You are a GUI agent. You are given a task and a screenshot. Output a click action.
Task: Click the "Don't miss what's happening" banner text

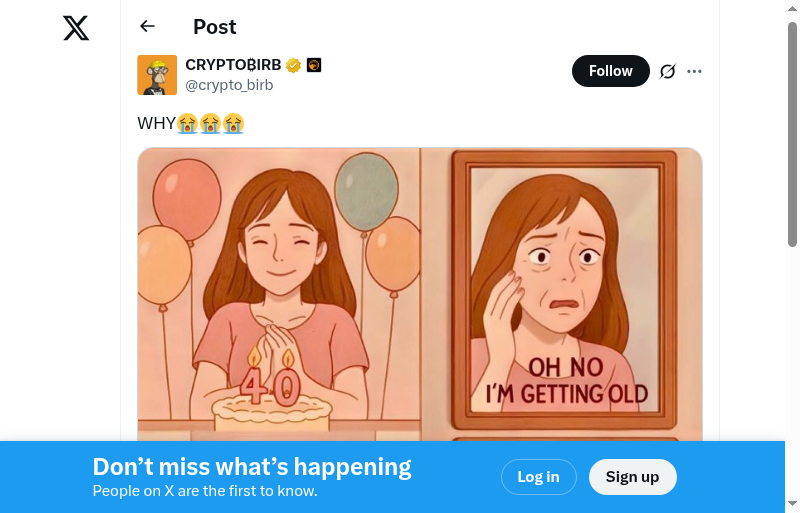coord(252,467)
